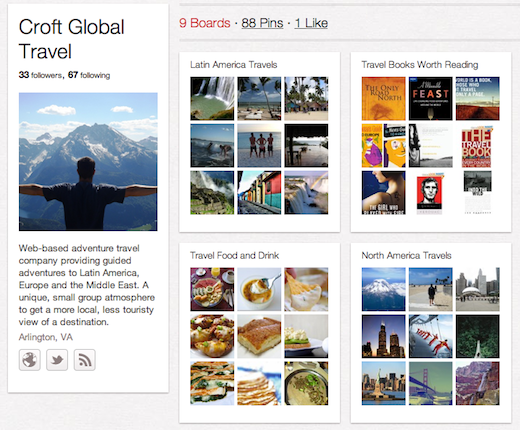Open the A Moveable Feast book cover
The image size is (520, 430).
tap(431, 99)
